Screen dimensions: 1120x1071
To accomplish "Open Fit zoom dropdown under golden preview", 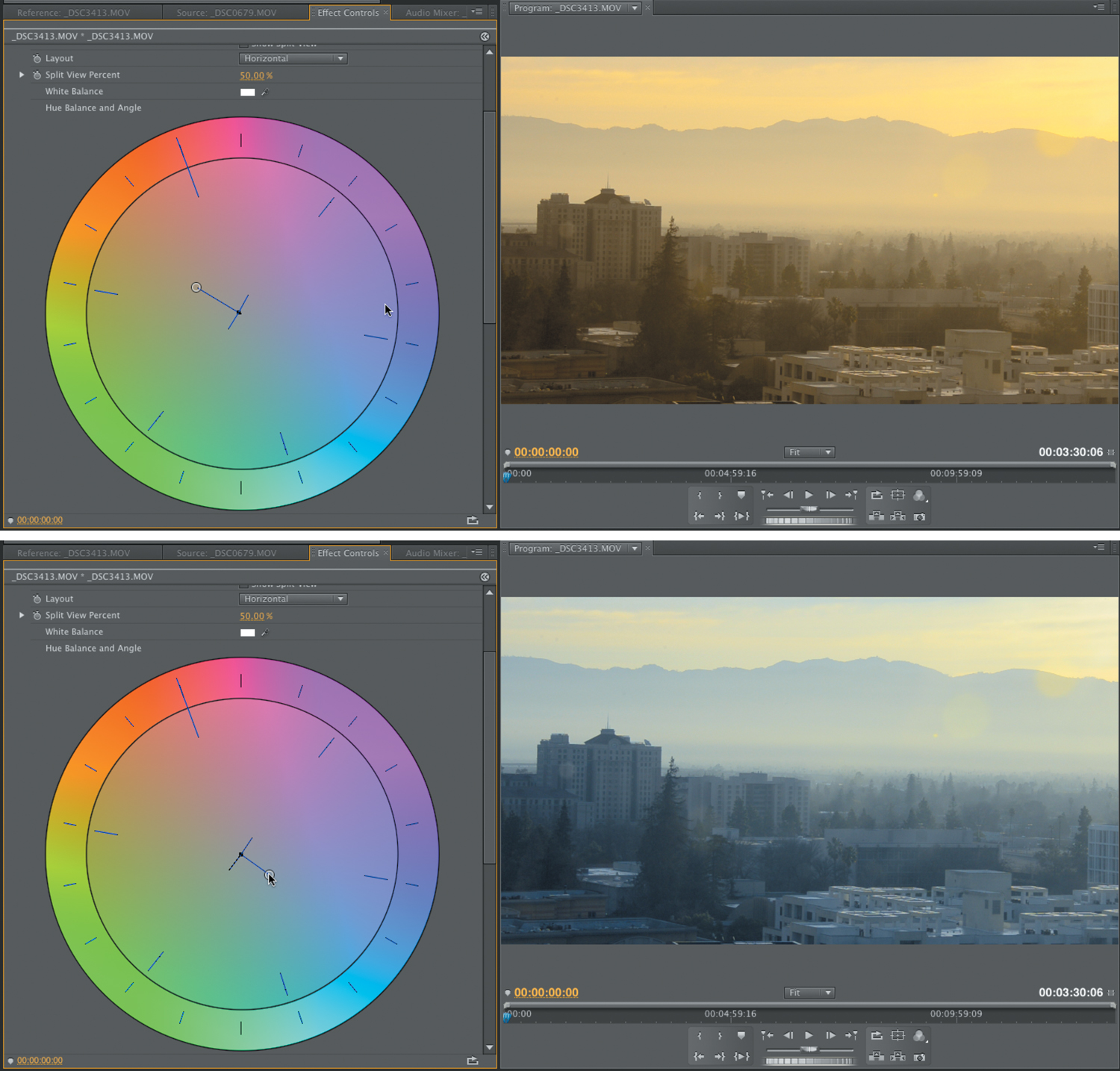I will pyautogui.click(x=809, y=452).
